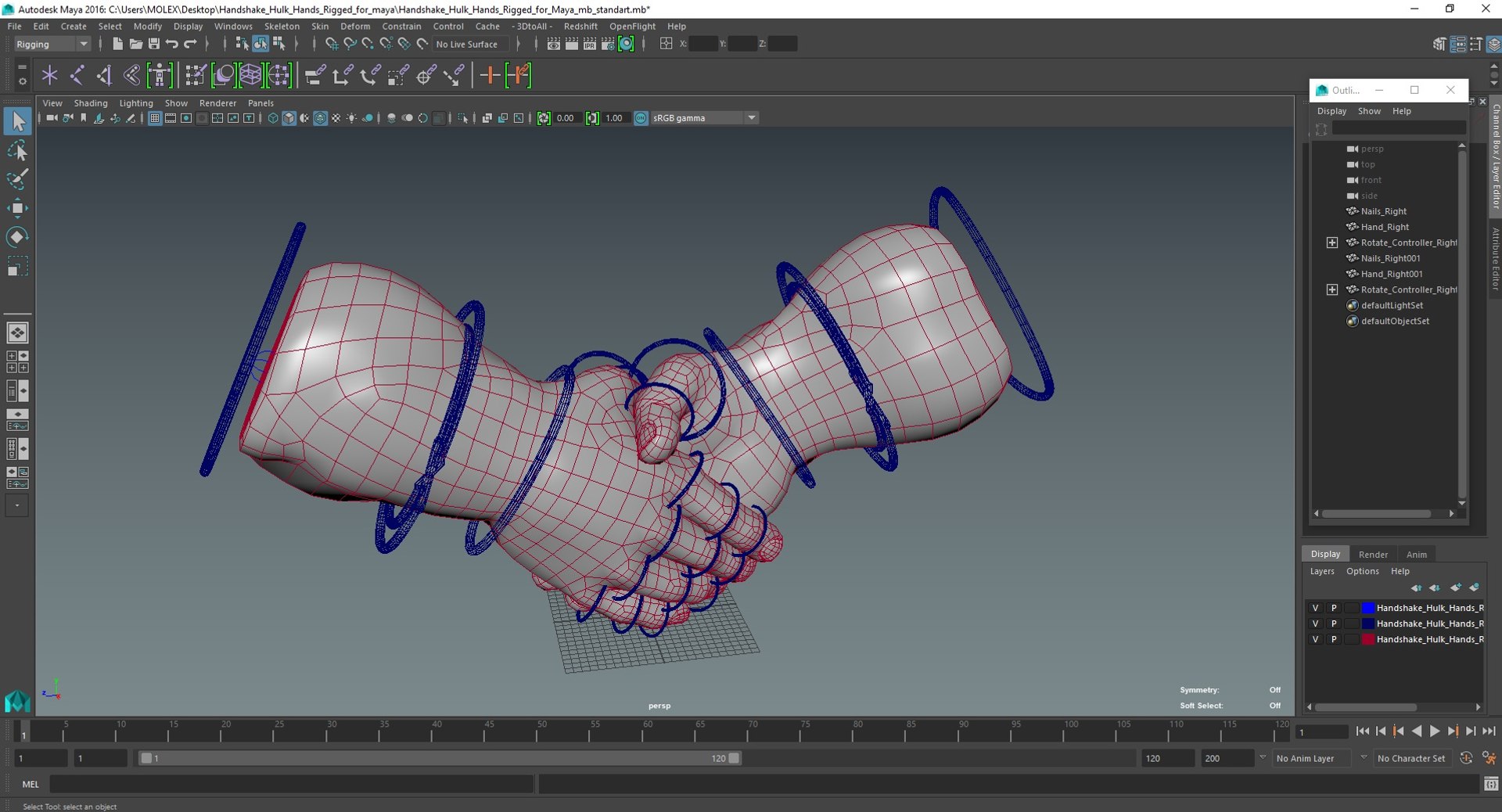Image resolution: width=1502 pixels, height=812 pixels.
Task: Toggle playback P of blue Handshake layer
Action: coord(1334,608)
